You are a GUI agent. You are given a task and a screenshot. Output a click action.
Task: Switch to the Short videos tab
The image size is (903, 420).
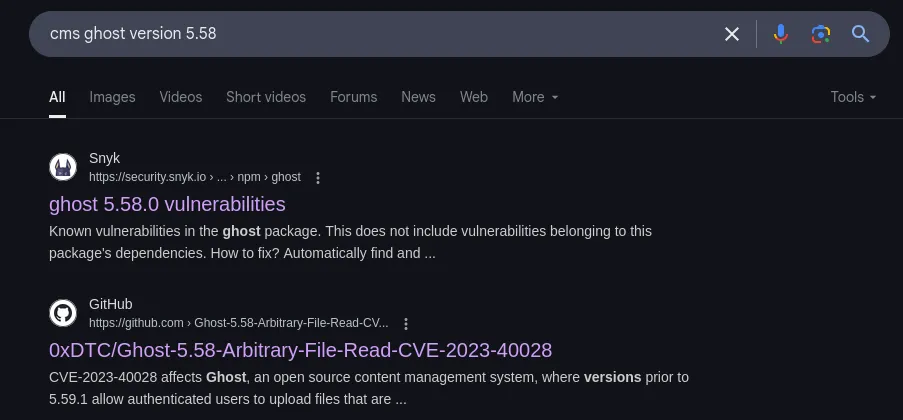click(x=266, y=97)
